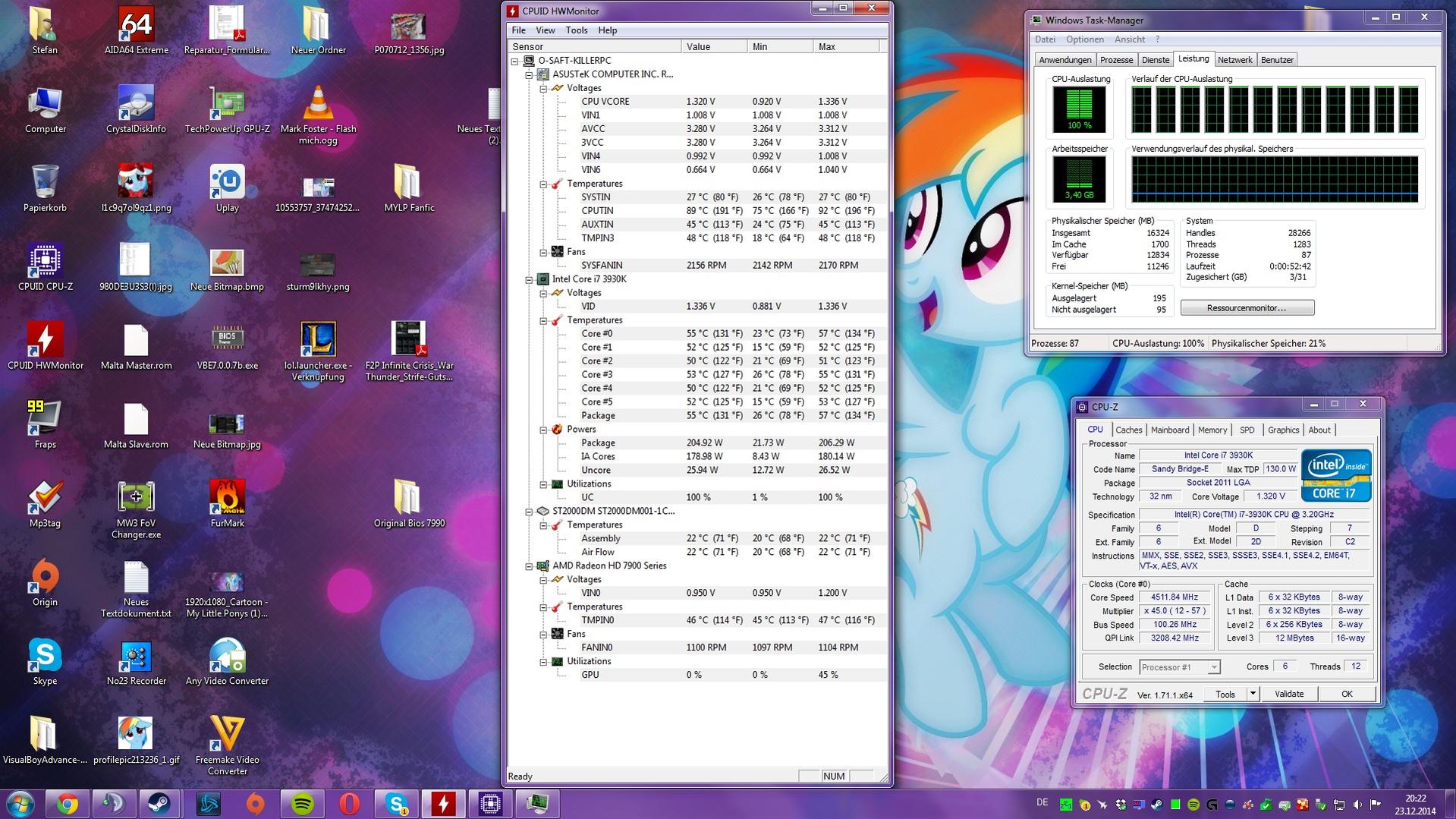This screenshot has width=1456, height=819.
Task: Open the Original Bios 7990 folder
Action: click(410, 504)
